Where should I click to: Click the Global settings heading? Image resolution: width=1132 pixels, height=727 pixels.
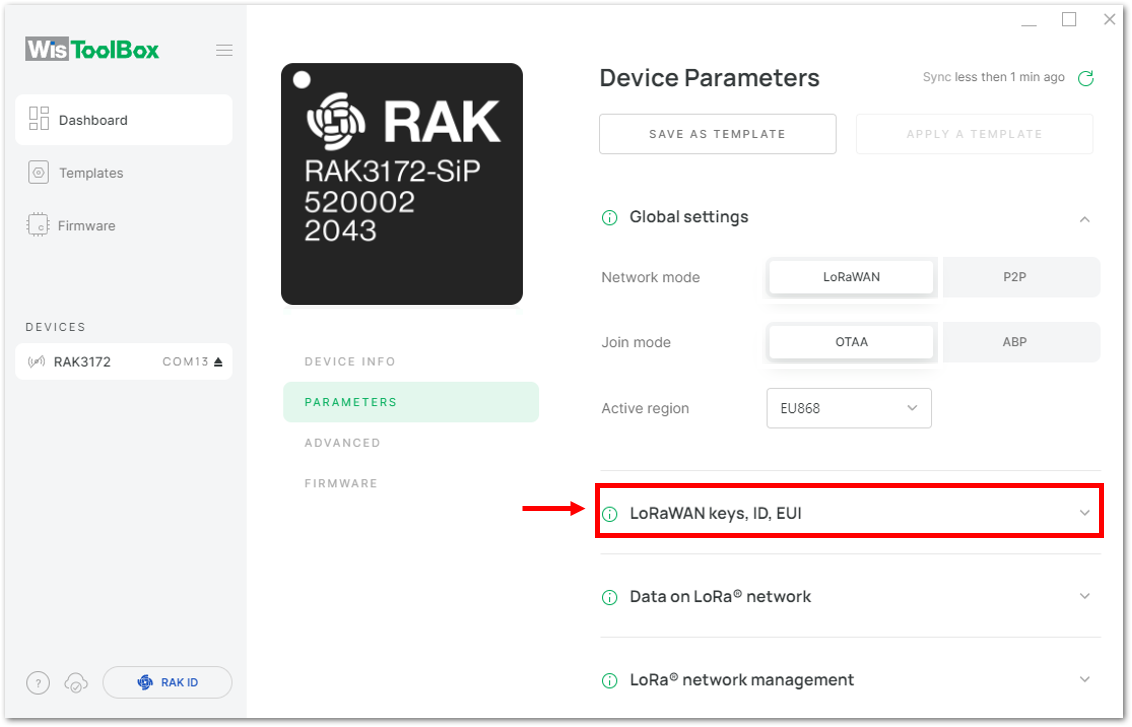(x=689, y=217)
